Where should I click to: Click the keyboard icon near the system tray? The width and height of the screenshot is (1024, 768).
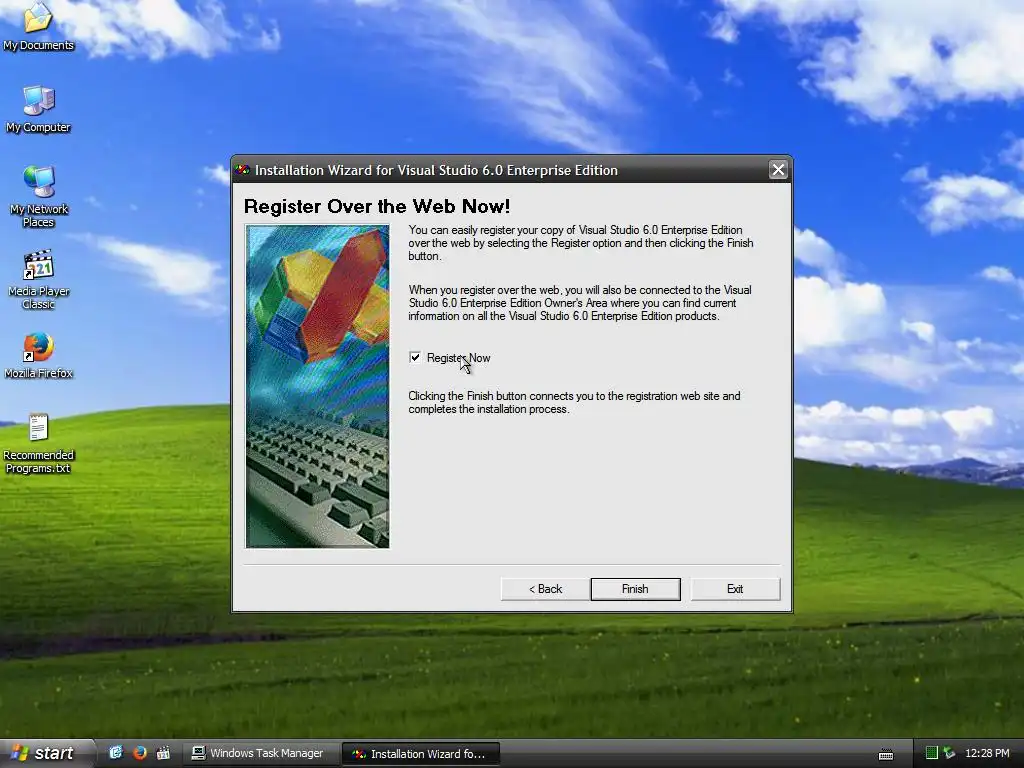coord(886,754)
